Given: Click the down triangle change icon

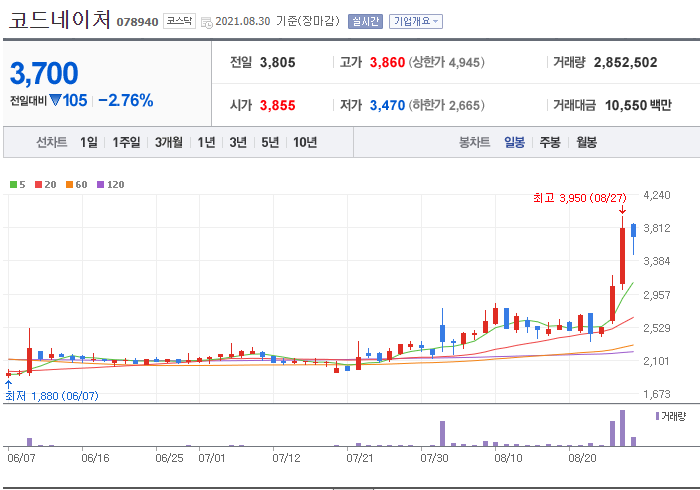Looking at the screenshot, I should tap(55, 100).
